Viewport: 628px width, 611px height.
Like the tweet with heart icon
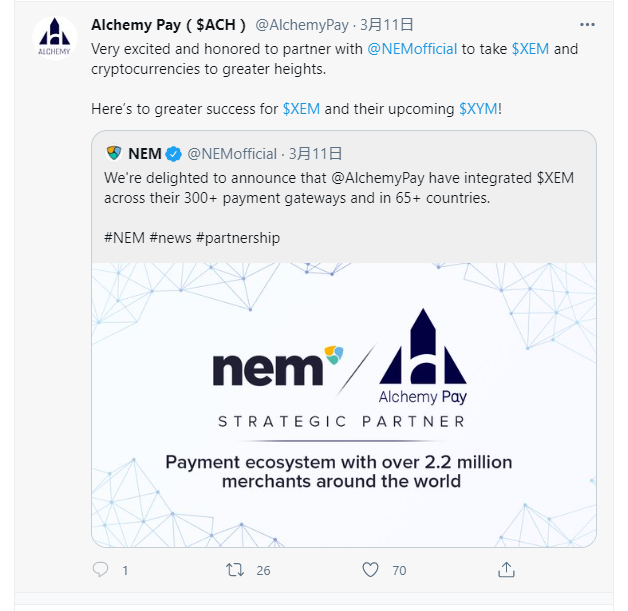pos(371,570)
